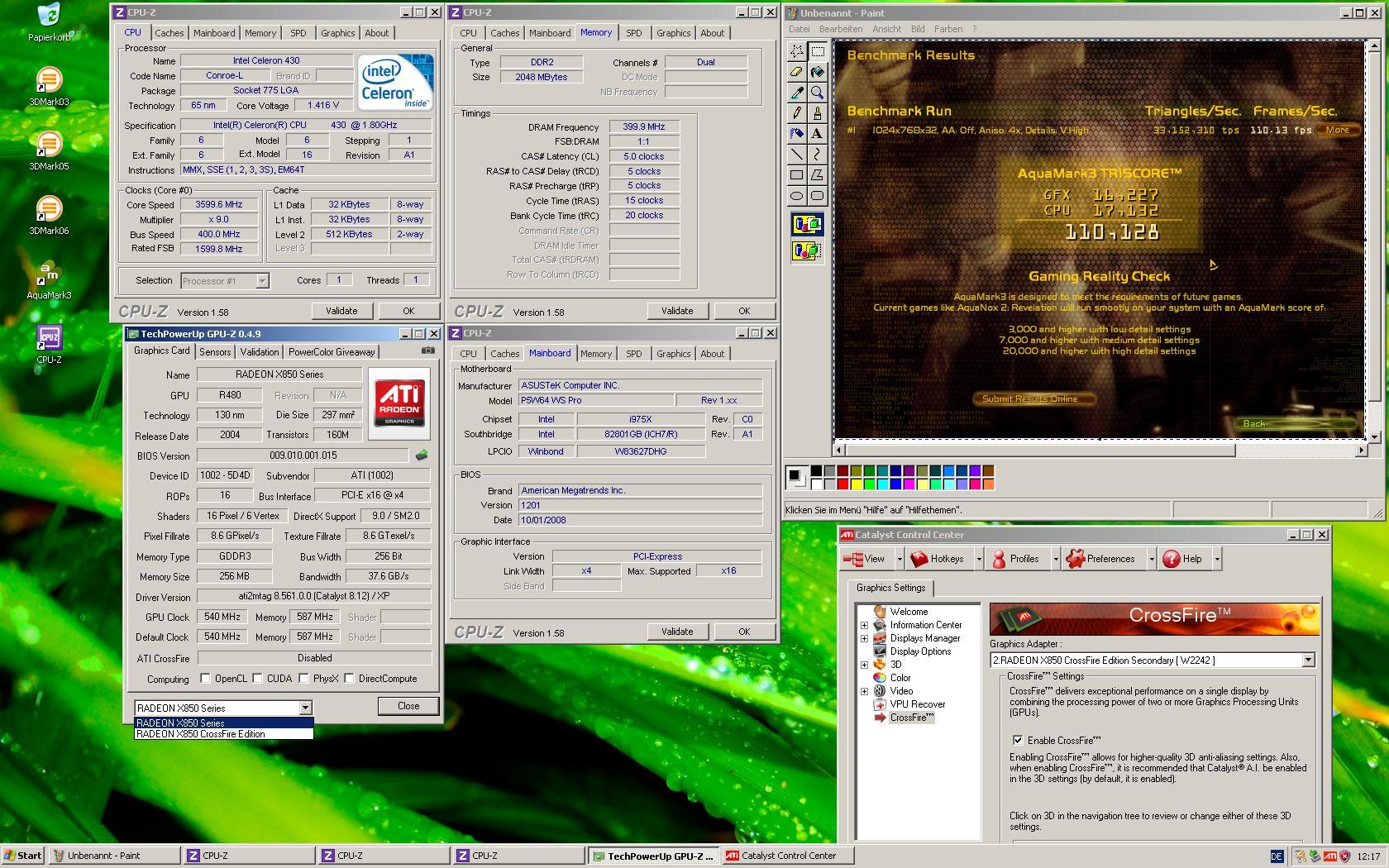Pick the Fill with color bucket tool
The height and width of the screenshot is (868, 1389).
click(817, 72)
